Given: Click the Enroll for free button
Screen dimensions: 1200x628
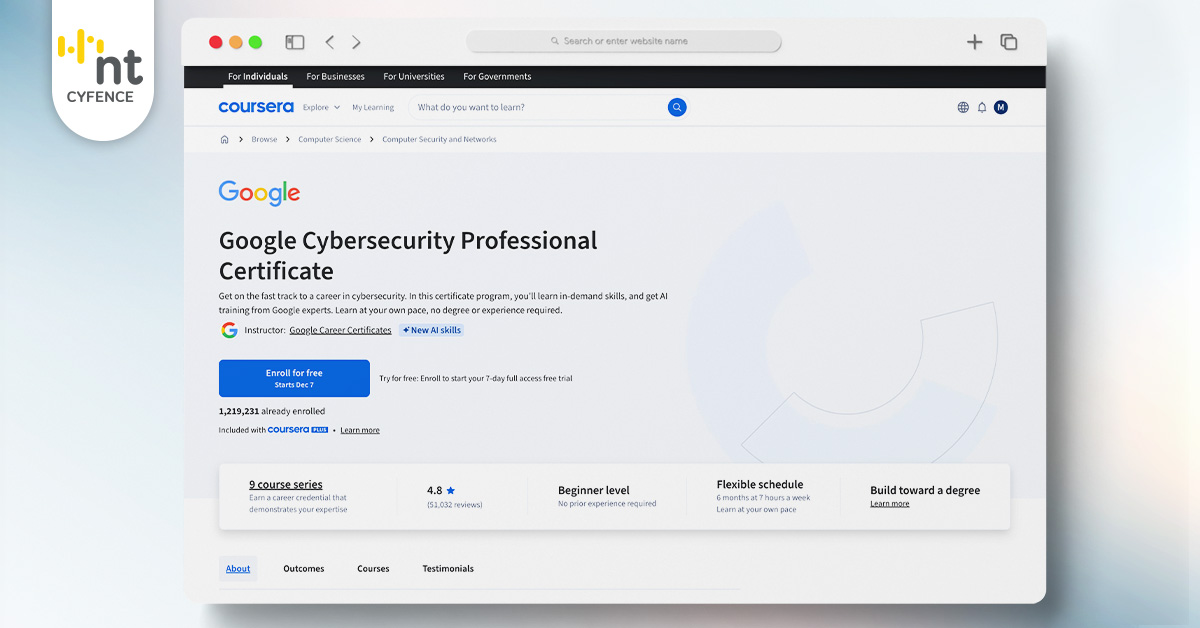Looking at the screenshot, I should coord(294,378).
